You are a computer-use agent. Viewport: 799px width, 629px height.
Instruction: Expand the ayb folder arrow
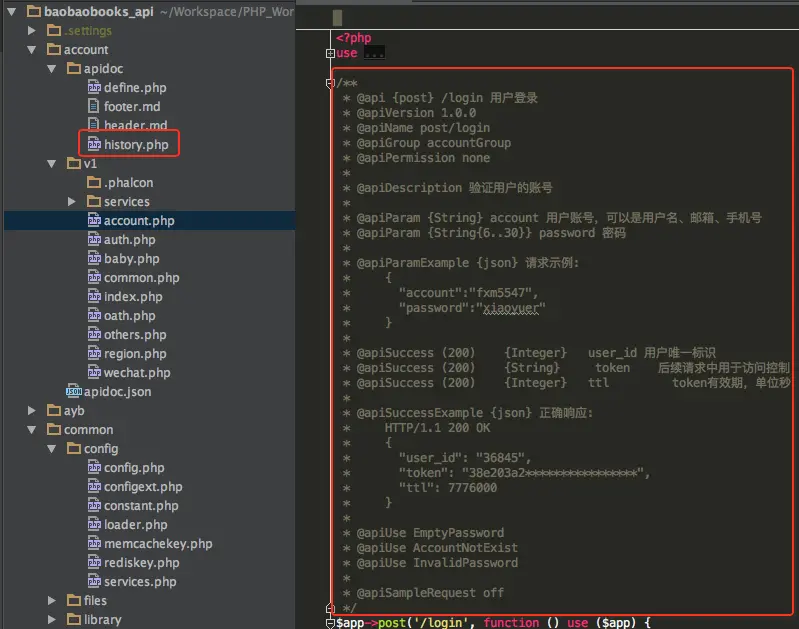[32, 411]
